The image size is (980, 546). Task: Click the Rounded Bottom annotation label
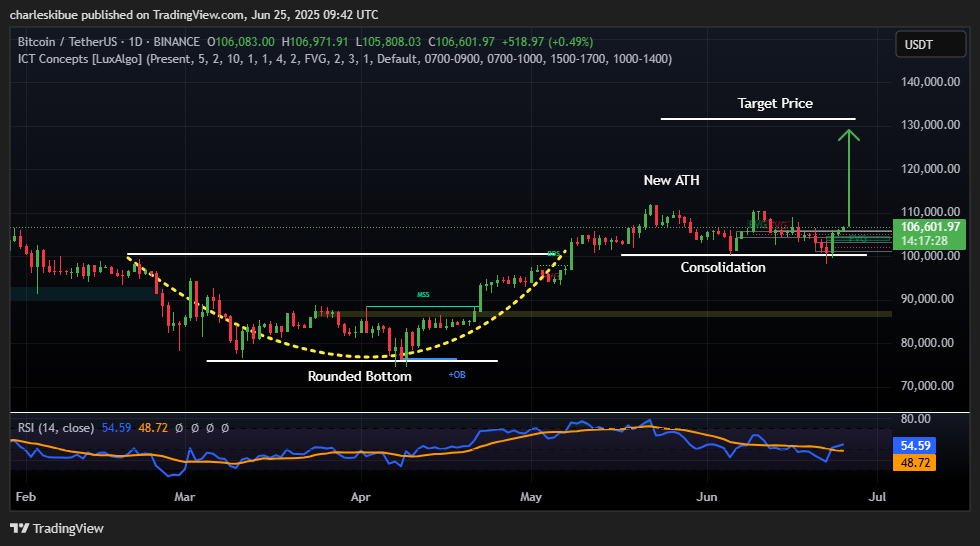359,376
